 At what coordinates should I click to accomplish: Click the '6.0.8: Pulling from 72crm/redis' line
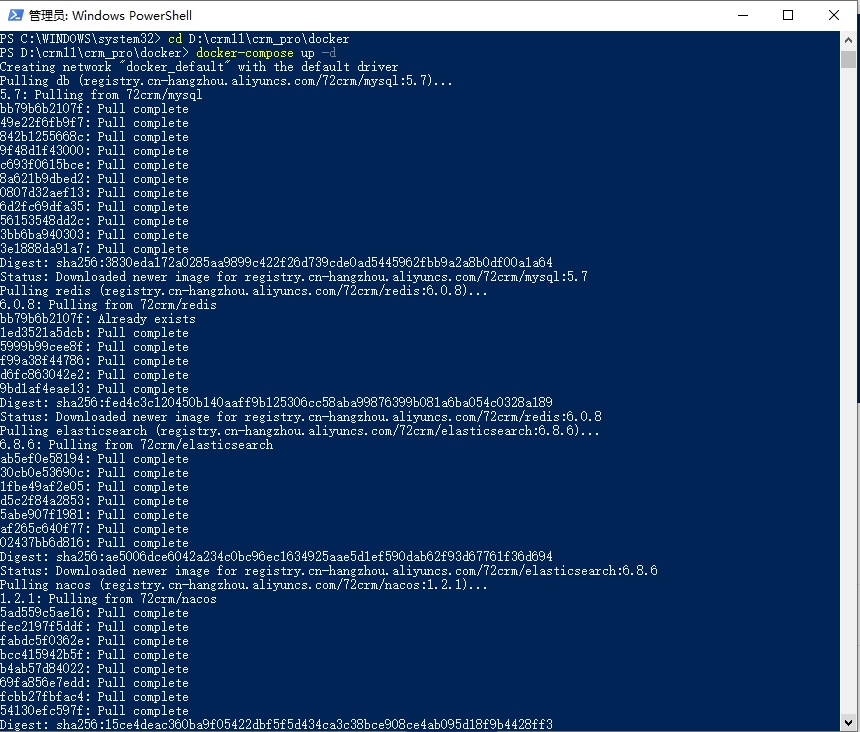tap(108, 305)
